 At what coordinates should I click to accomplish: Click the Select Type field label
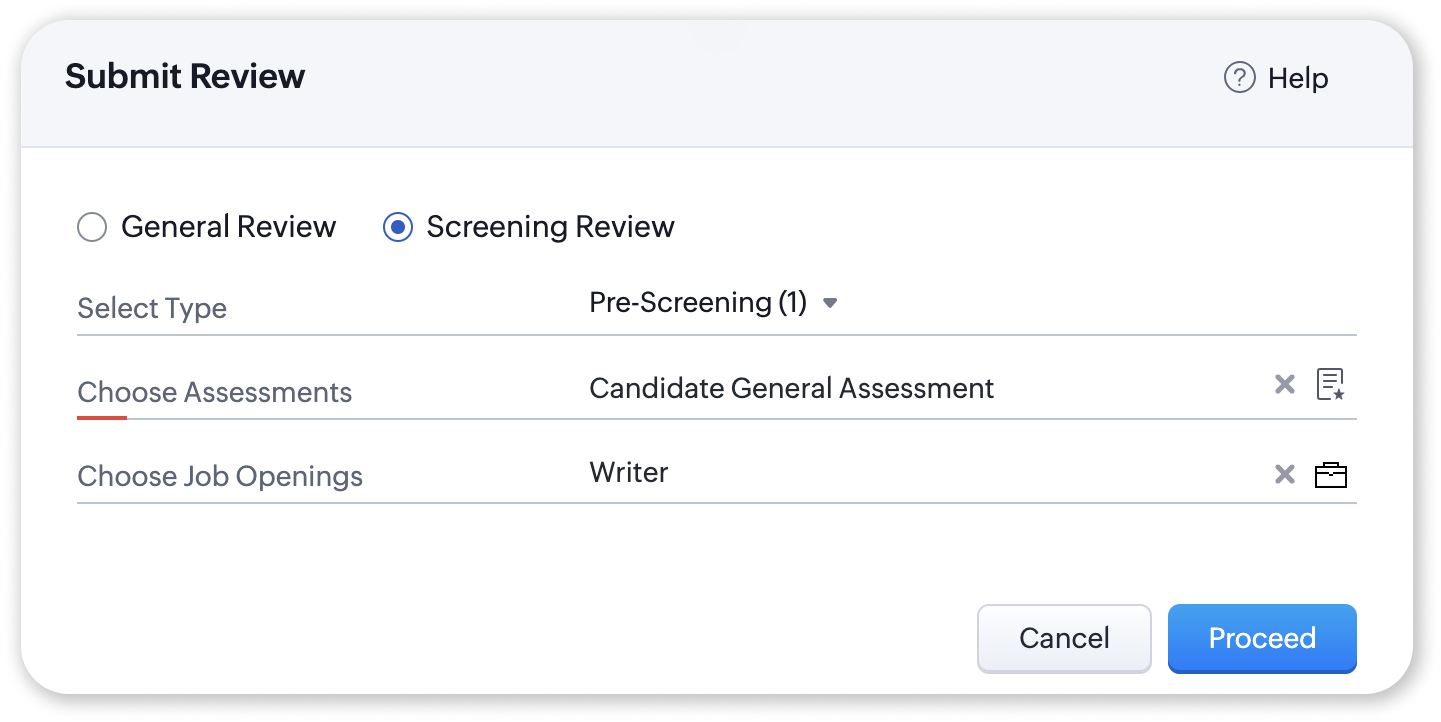pos(152,308)
